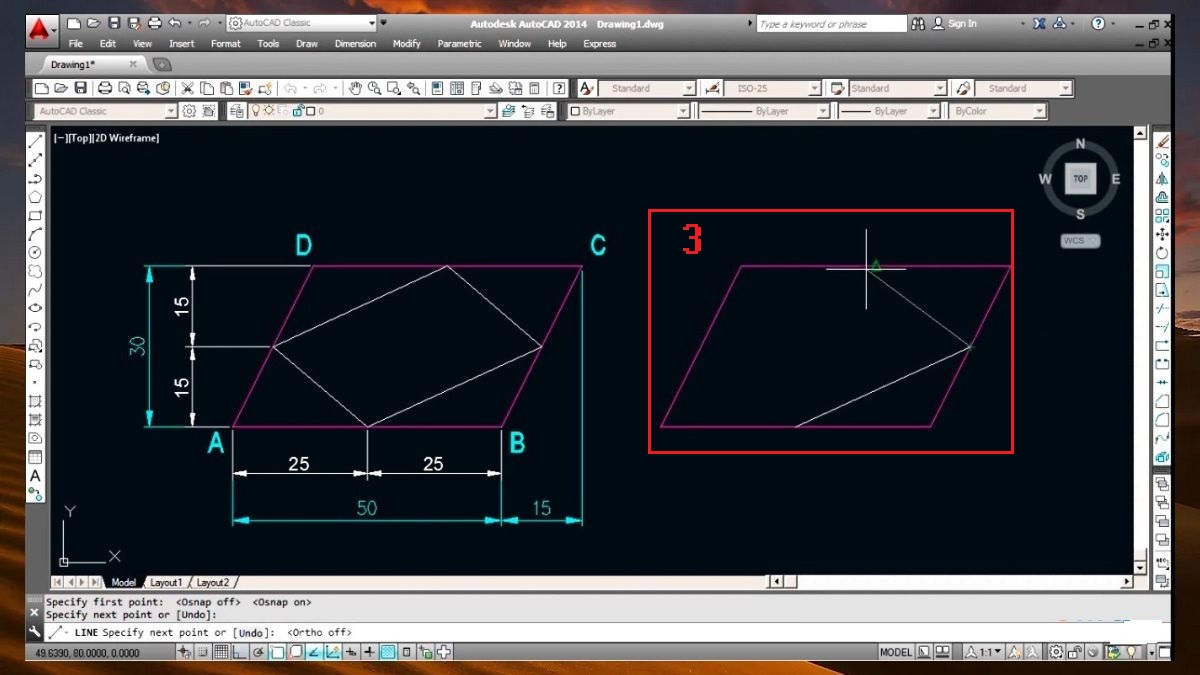
Task: Click the Dimension Style icon beside ISO-25
Action: [x=712, y=88]
